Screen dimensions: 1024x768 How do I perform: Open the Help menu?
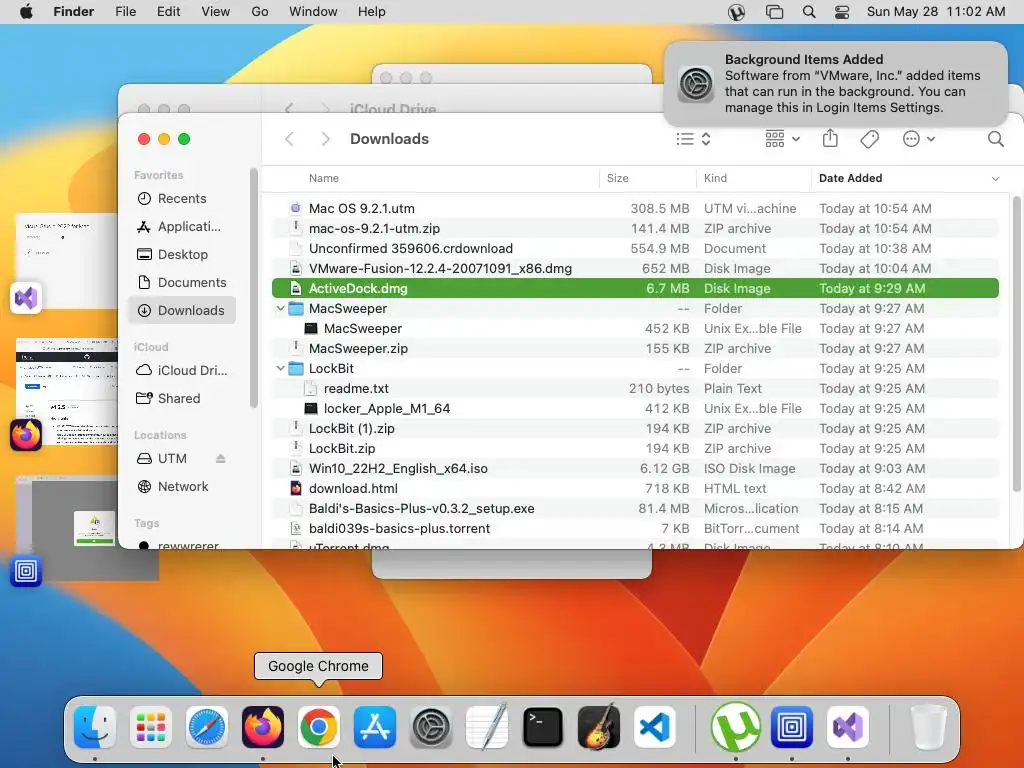[x=372, y=12]
